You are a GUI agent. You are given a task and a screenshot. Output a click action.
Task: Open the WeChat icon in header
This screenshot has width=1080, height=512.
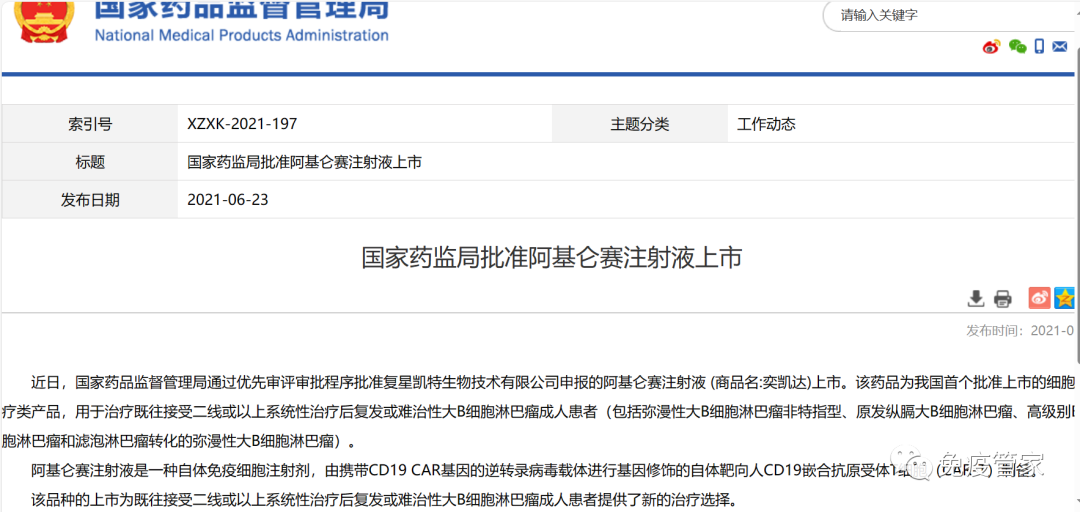point(1017,47)
